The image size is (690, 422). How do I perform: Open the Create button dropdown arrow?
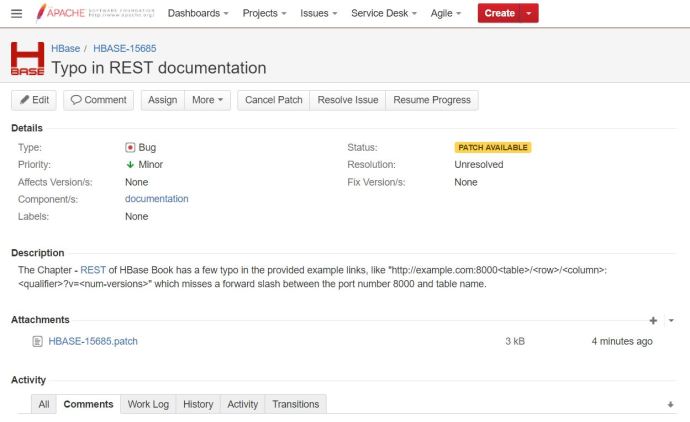pyautogui.click(x=531, y=13)
